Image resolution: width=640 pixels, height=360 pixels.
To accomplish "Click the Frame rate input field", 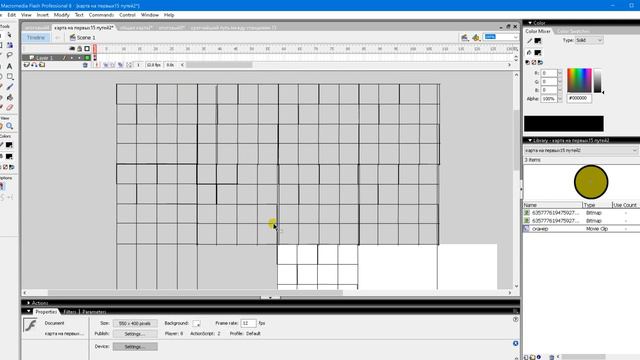I will tap(248, 323).
